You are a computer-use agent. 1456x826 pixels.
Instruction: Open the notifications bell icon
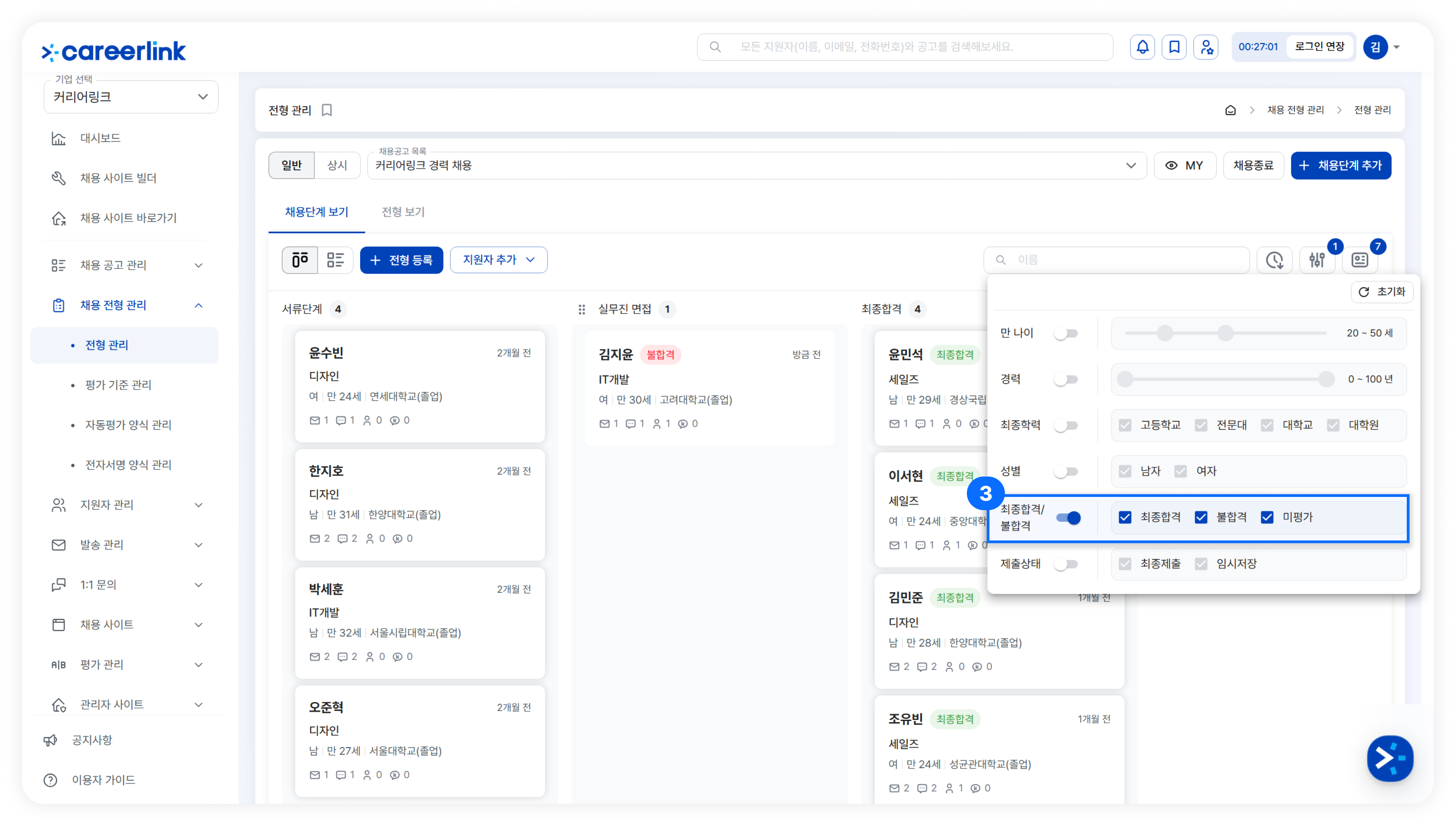pyautogui.click(x=1142, y=47)
